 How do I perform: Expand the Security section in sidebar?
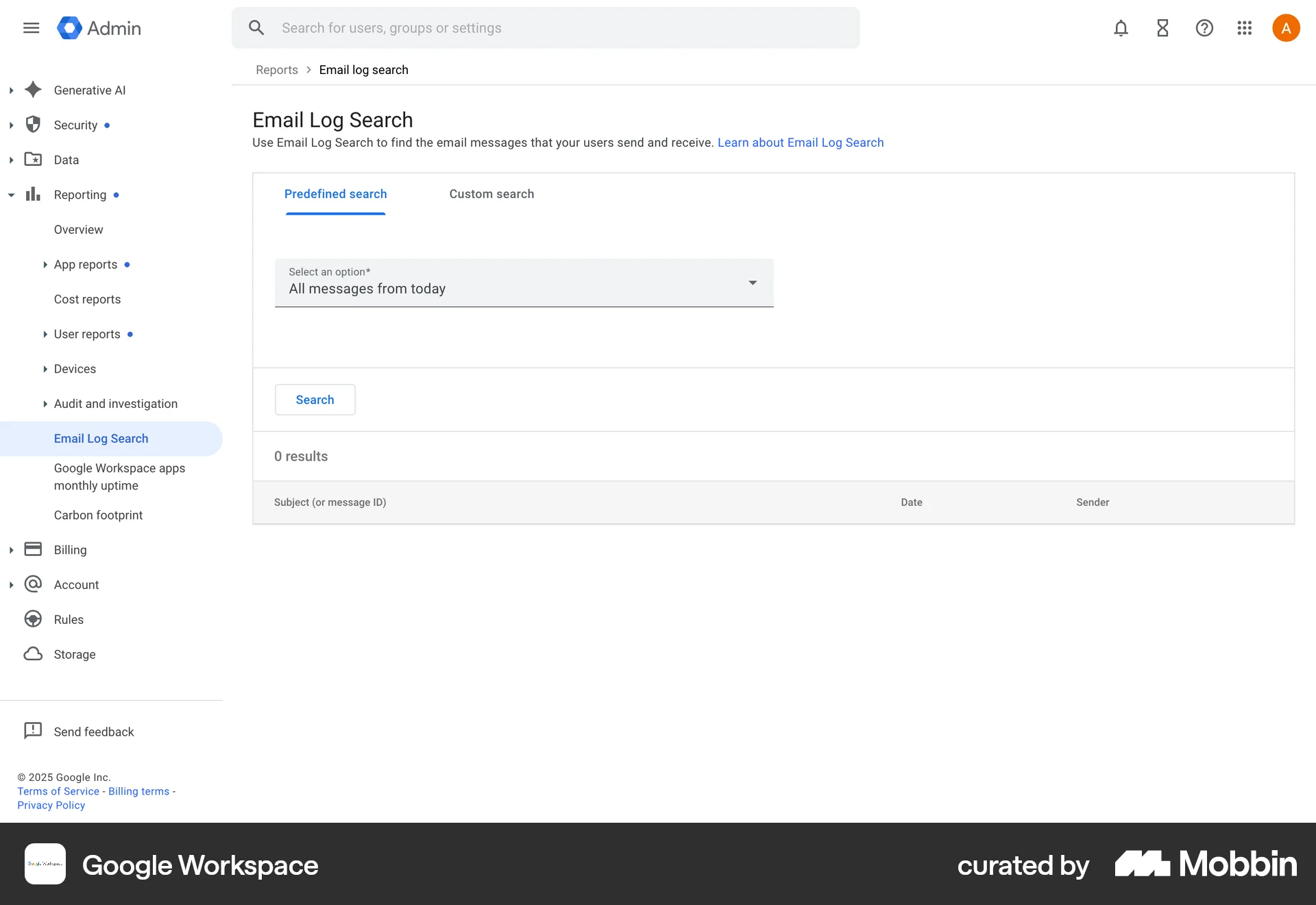point(11,125)
